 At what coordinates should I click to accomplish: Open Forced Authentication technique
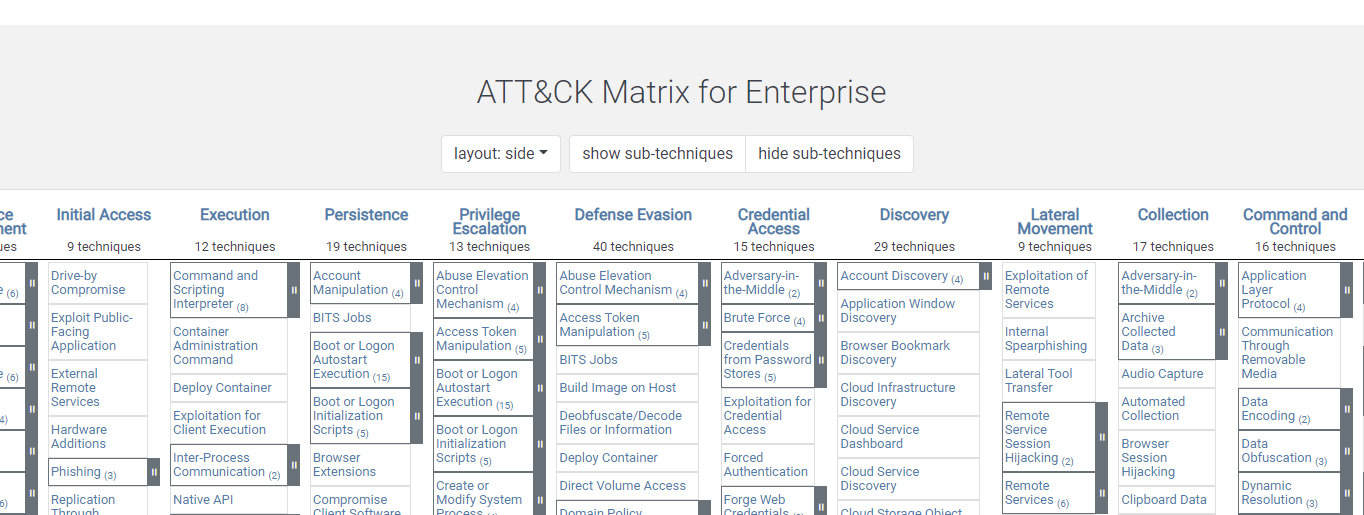[x=766, y=465]
